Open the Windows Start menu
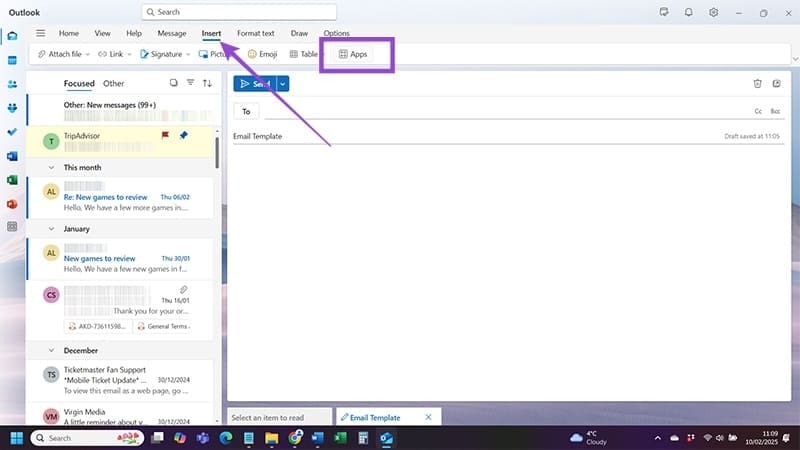The image size is (800, 450). point(16,438)
